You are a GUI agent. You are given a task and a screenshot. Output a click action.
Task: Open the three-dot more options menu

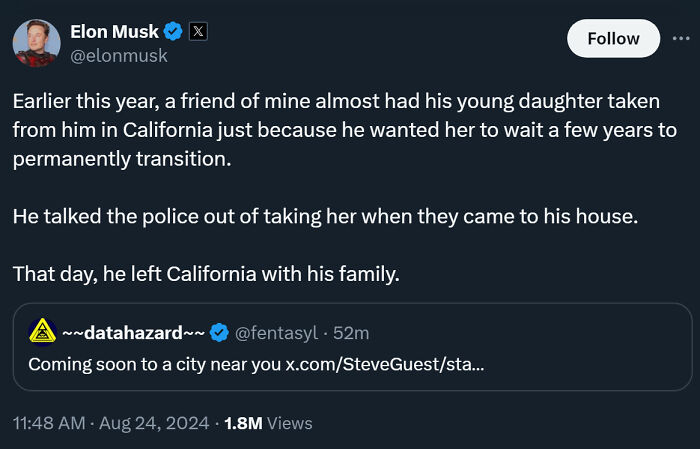tap(684, 38)
